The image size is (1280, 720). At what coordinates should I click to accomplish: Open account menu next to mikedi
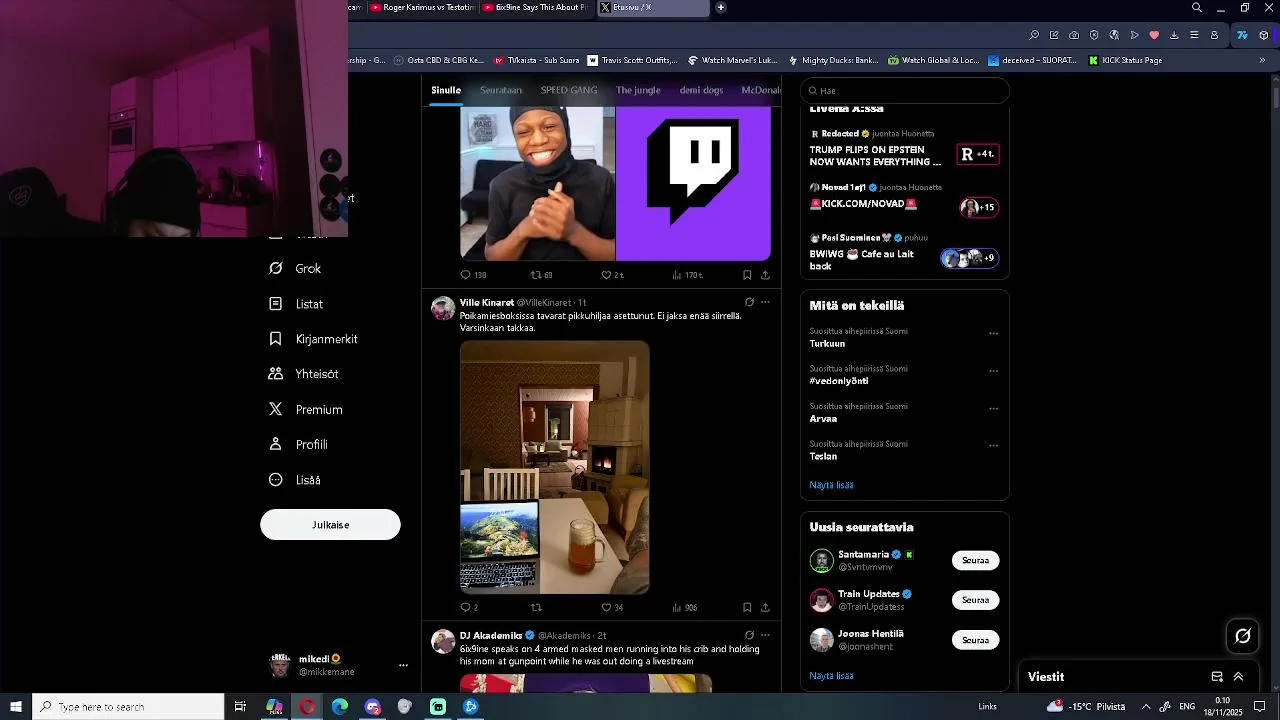[x=403, y=665]
